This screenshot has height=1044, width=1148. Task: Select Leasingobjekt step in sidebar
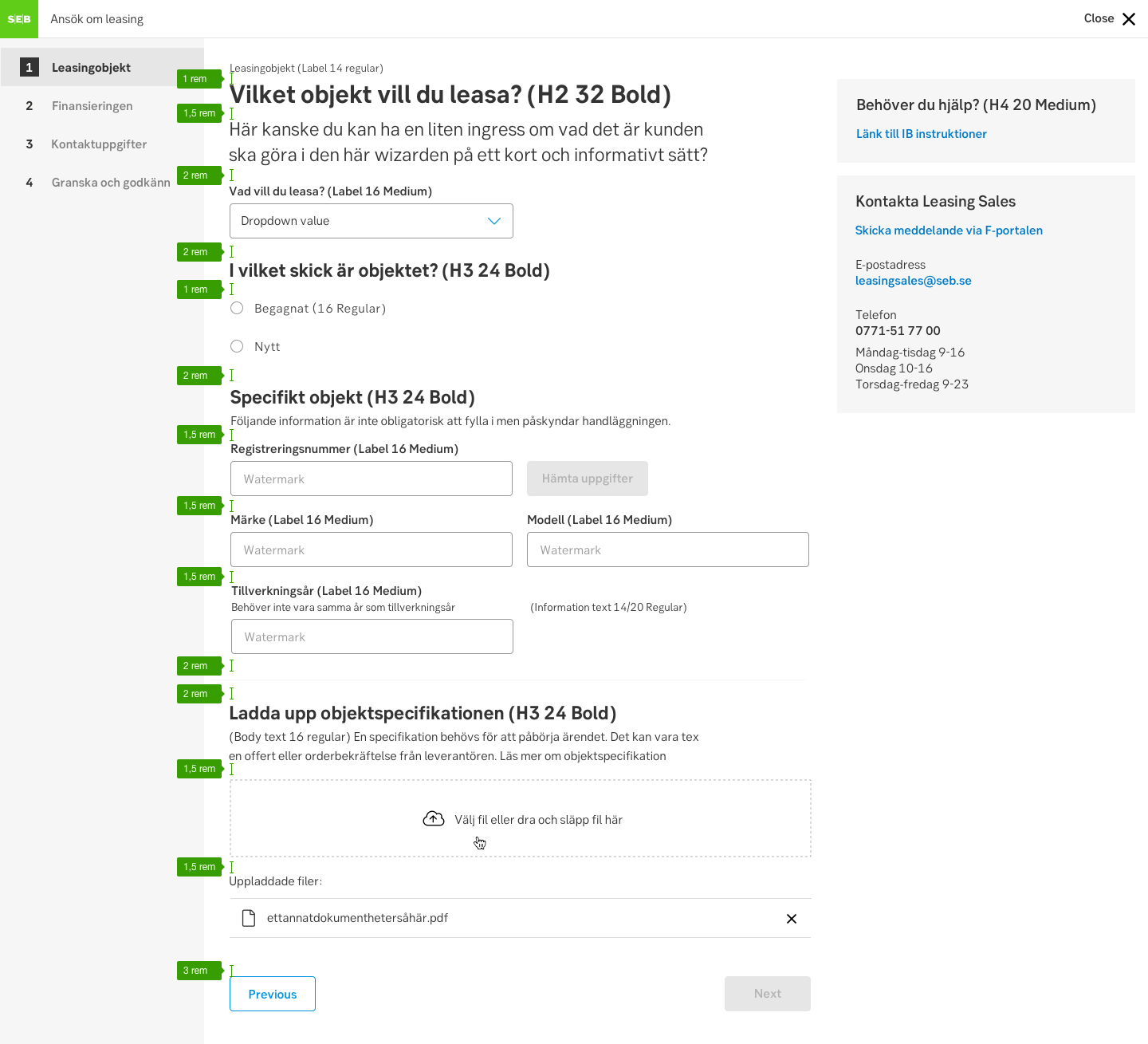click(x=91, y=68)
